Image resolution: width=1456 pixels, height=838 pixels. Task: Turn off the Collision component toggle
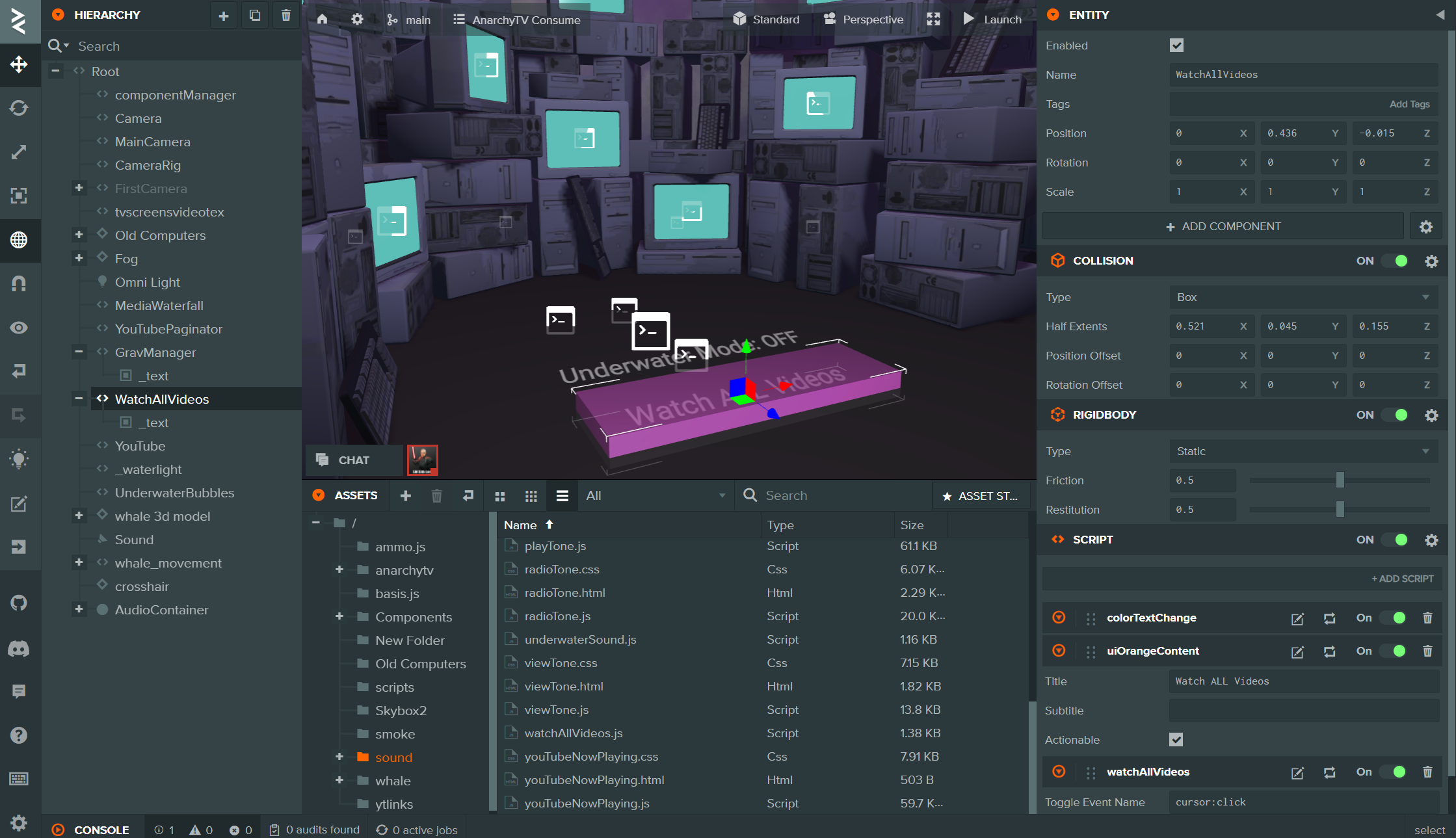(1395, 261)
